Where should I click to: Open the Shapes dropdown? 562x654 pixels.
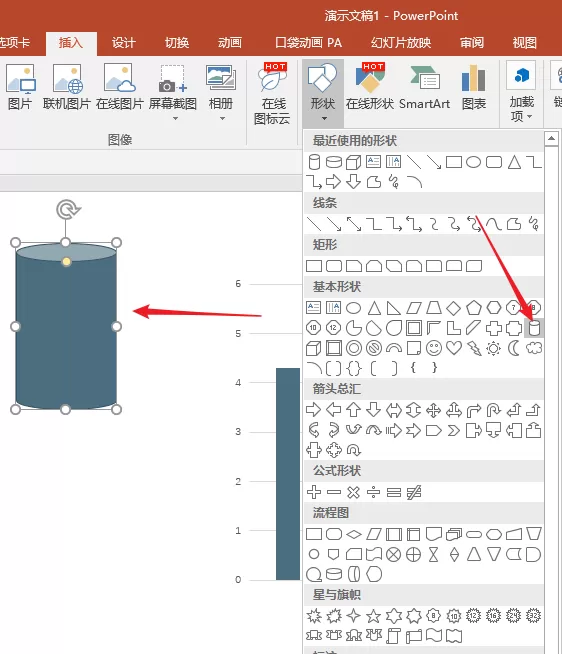pos(323,93)
